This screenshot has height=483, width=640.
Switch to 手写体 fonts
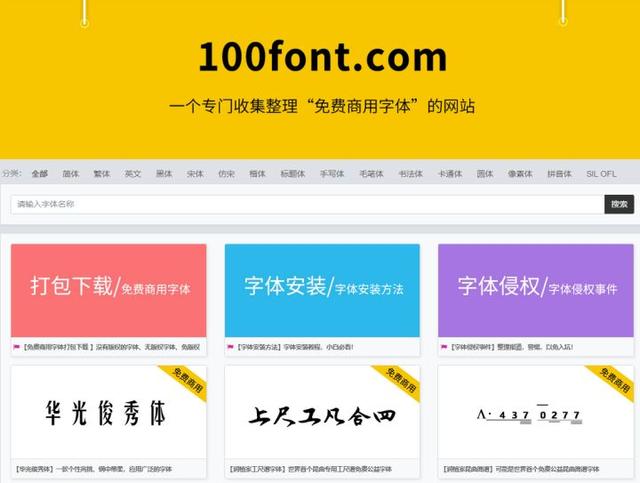(332, 174)
